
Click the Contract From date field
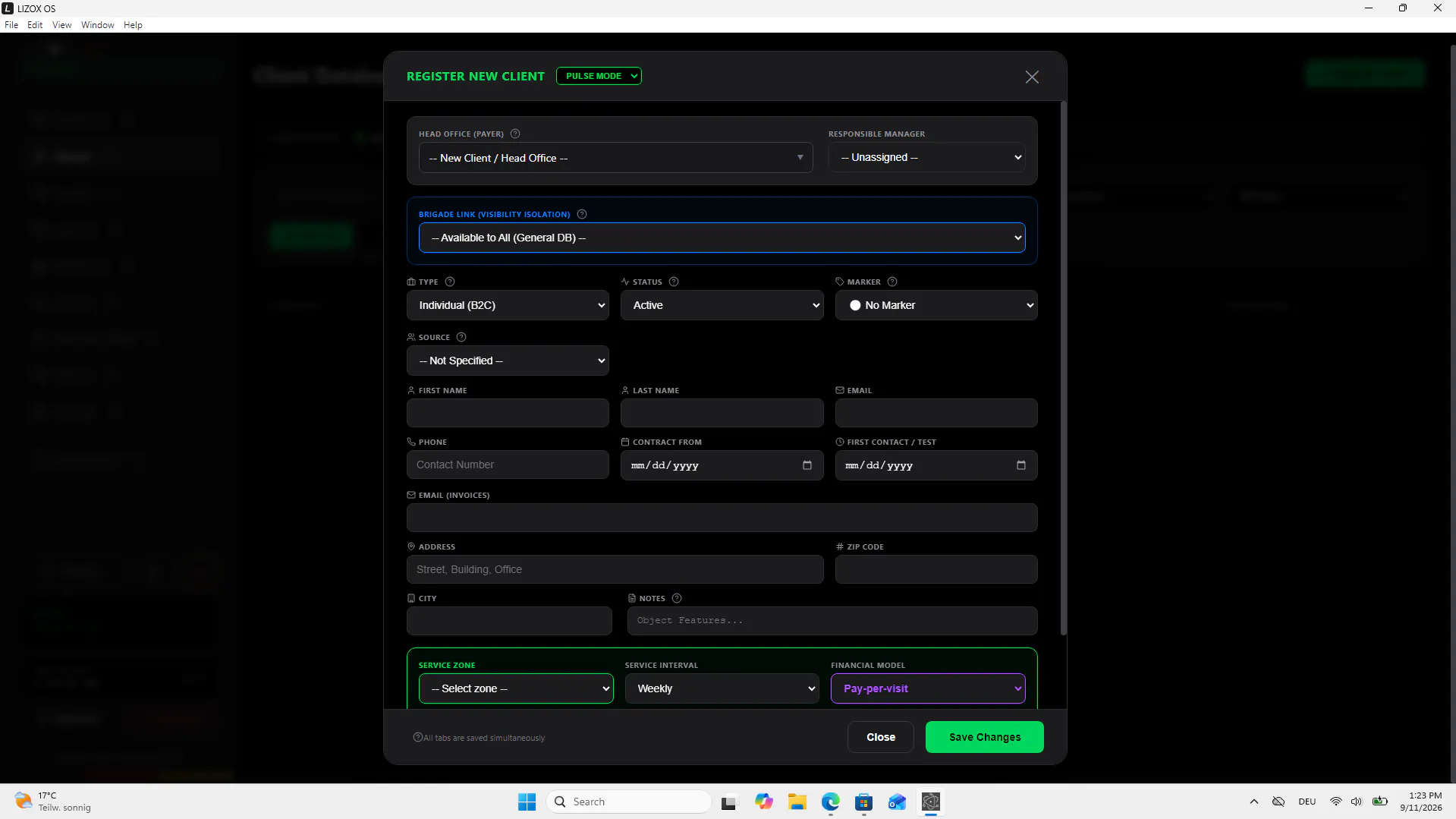(722, 465)
